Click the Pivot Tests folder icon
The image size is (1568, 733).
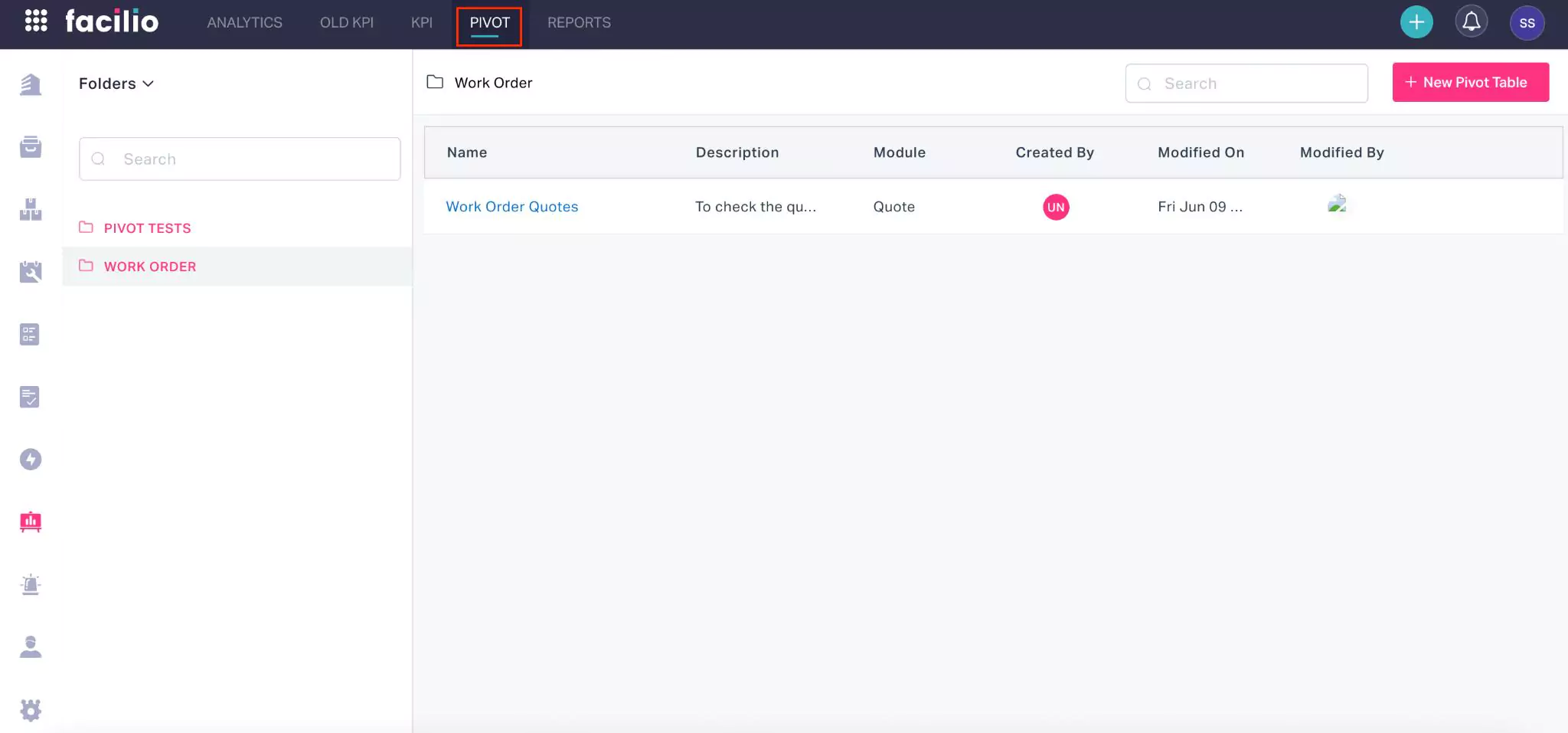[x=86, y=227]
